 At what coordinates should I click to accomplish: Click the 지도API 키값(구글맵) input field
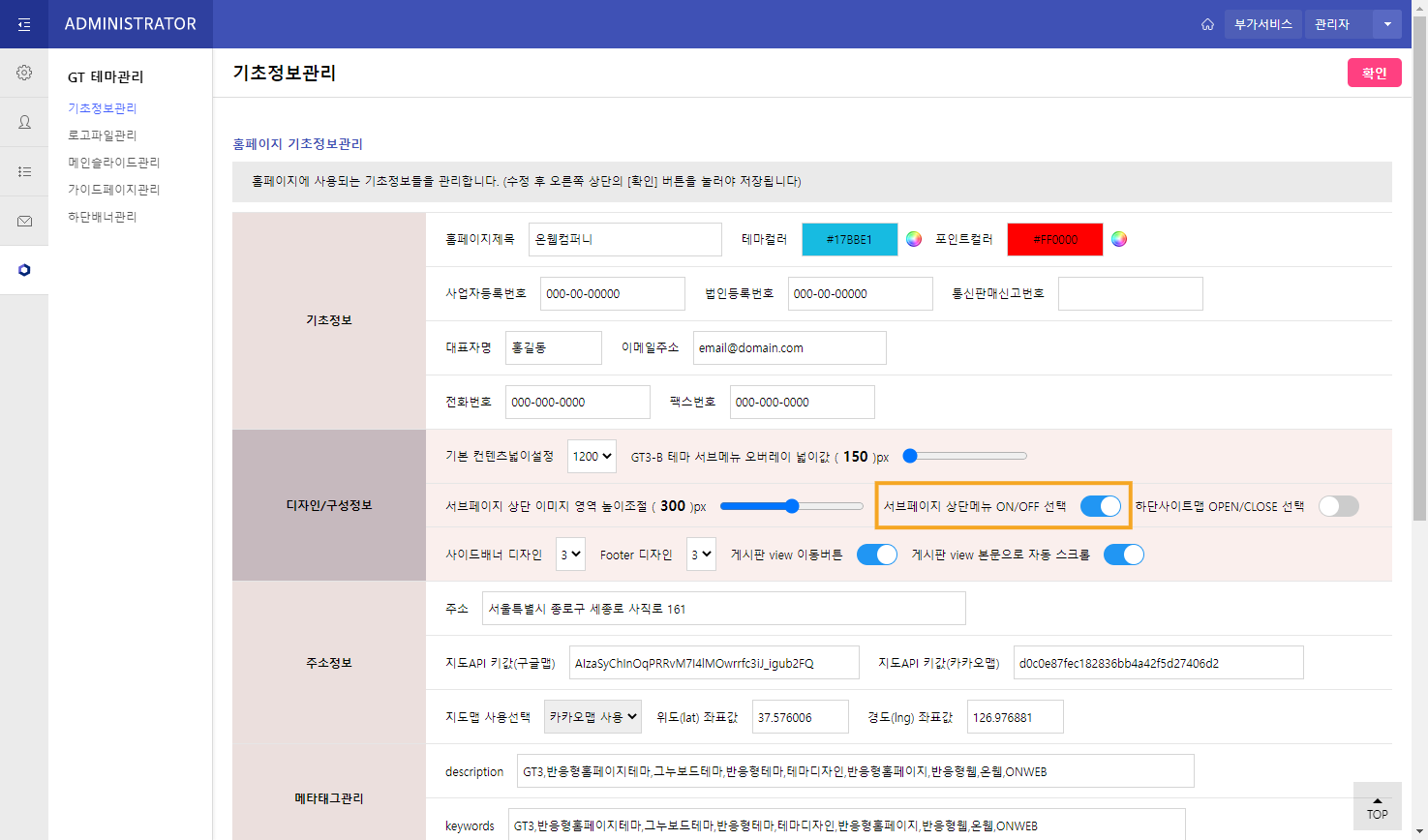click(x=714, y=663)
